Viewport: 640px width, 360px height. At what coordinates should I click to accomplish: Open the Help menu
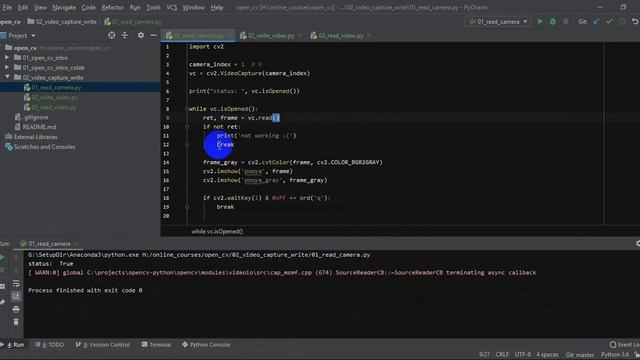coord(217,7)
